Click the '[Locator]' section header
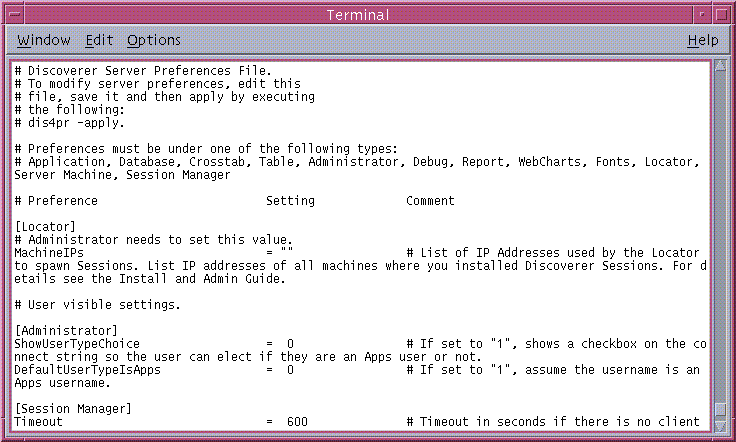 [45, 227]
